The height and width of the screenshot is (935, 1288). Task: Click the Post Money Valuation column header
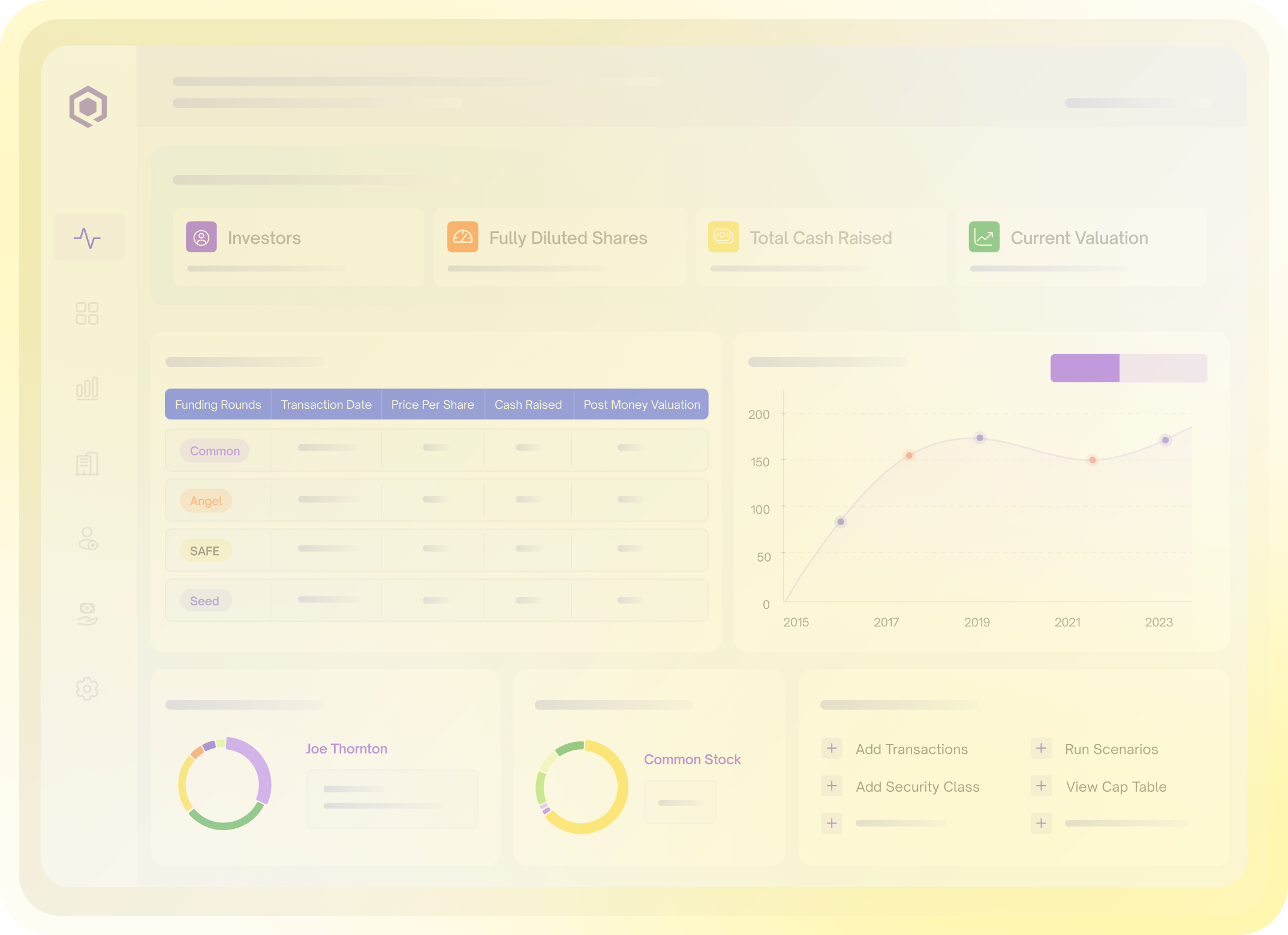coord(642,405)
